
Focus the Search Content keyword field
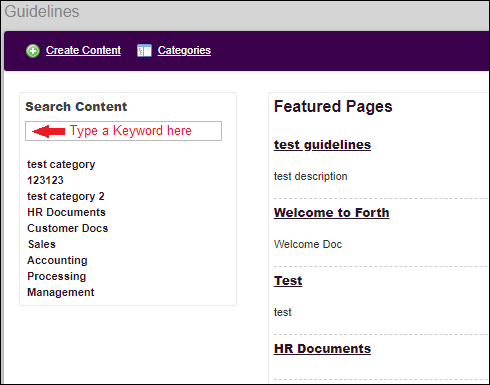tap(123, 131)
